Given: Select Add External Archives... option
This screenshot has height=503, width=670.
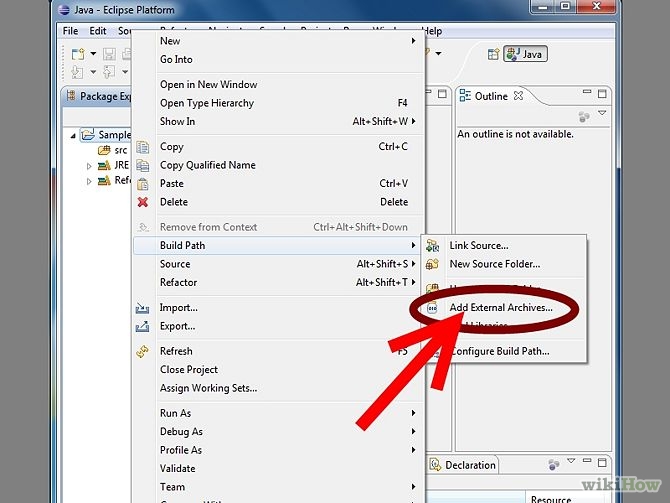Looking at the screenshot, I should [x=501, y=307].
